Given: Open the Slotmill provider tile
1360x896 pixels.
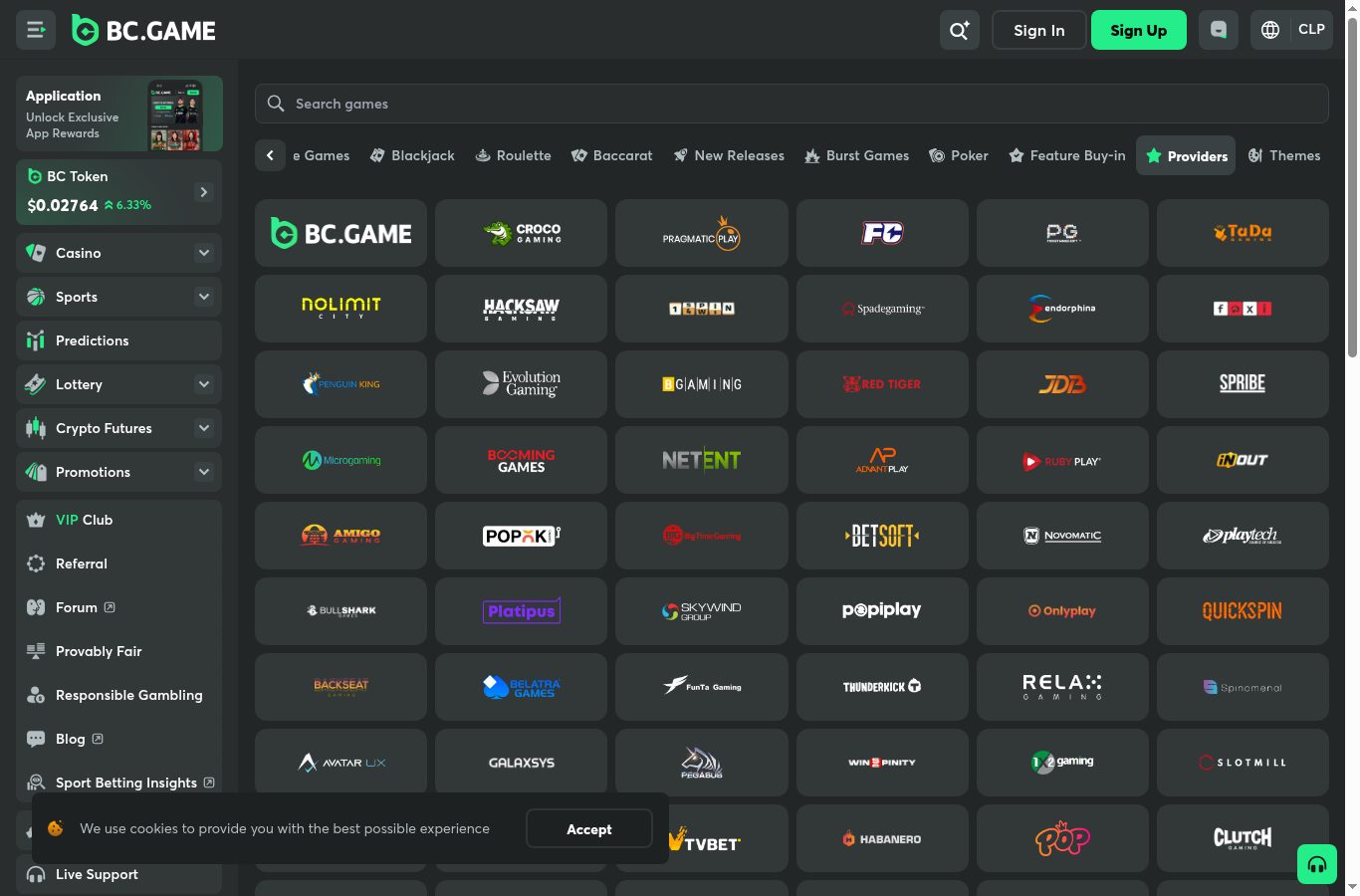Looking at the screenshot, I should pos(1243,763).
